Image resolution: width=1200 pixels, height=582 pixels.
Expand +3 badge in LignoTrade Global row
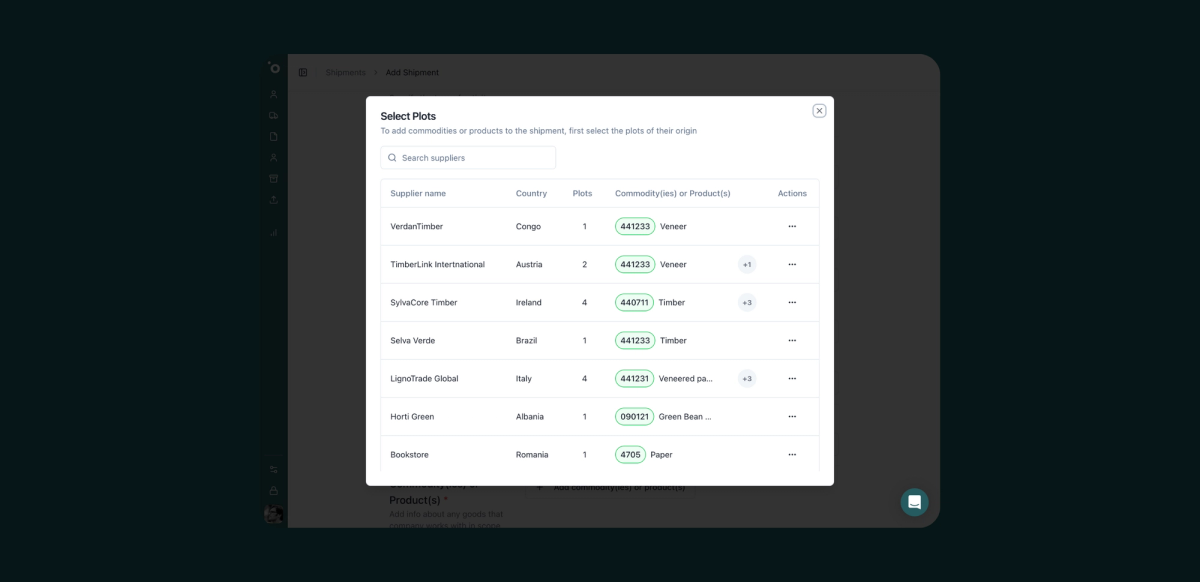click(747, 378)
